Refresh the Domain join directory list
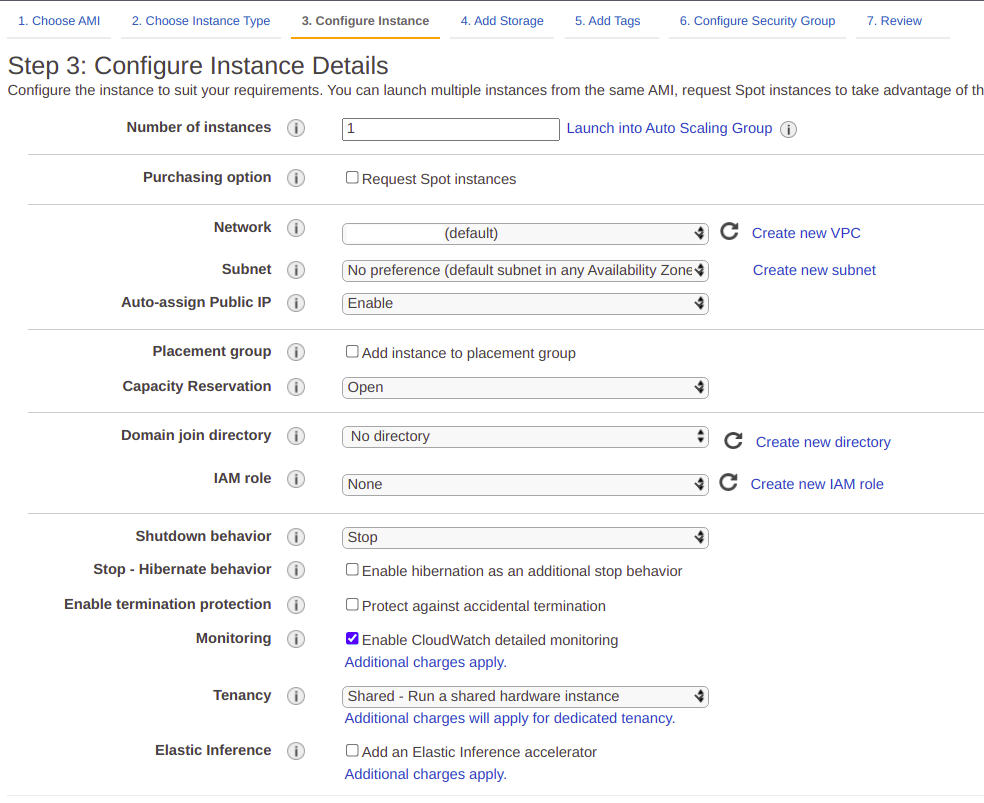984x803 pixels. pyautogui.click(x=733, y=441)
